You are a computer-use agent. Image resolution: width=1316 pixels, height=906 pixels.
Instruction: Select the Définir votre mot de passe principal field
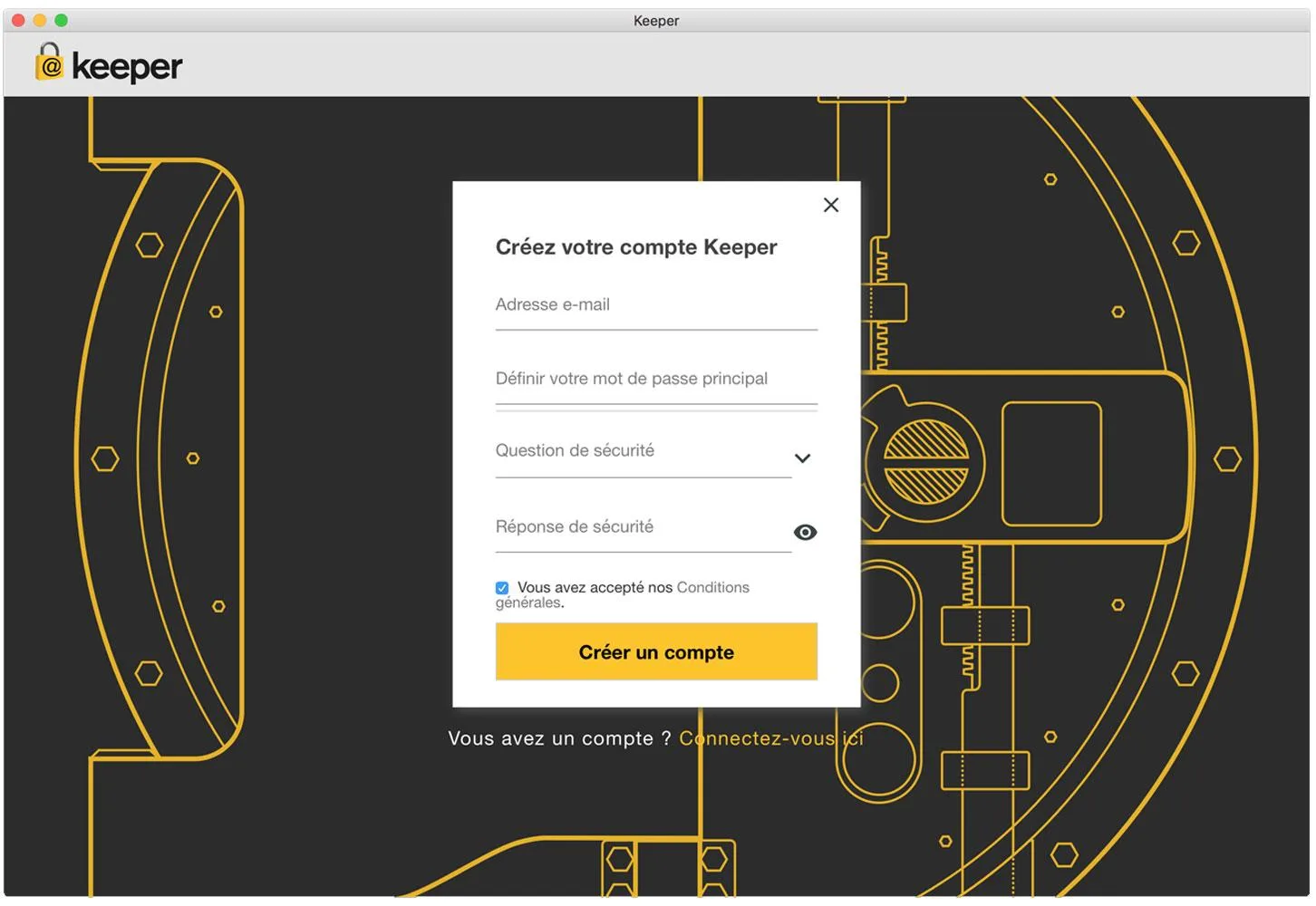point(656,380)
